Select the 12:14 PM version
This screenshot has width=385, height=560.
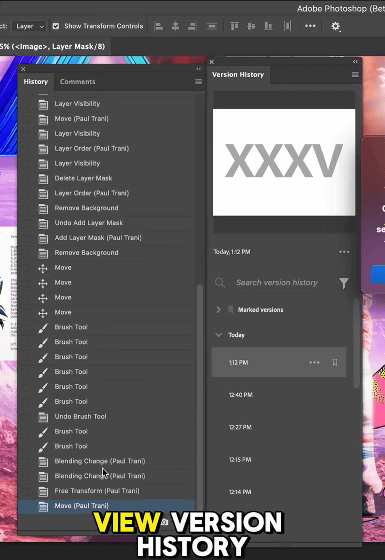(x=279, y=492)
